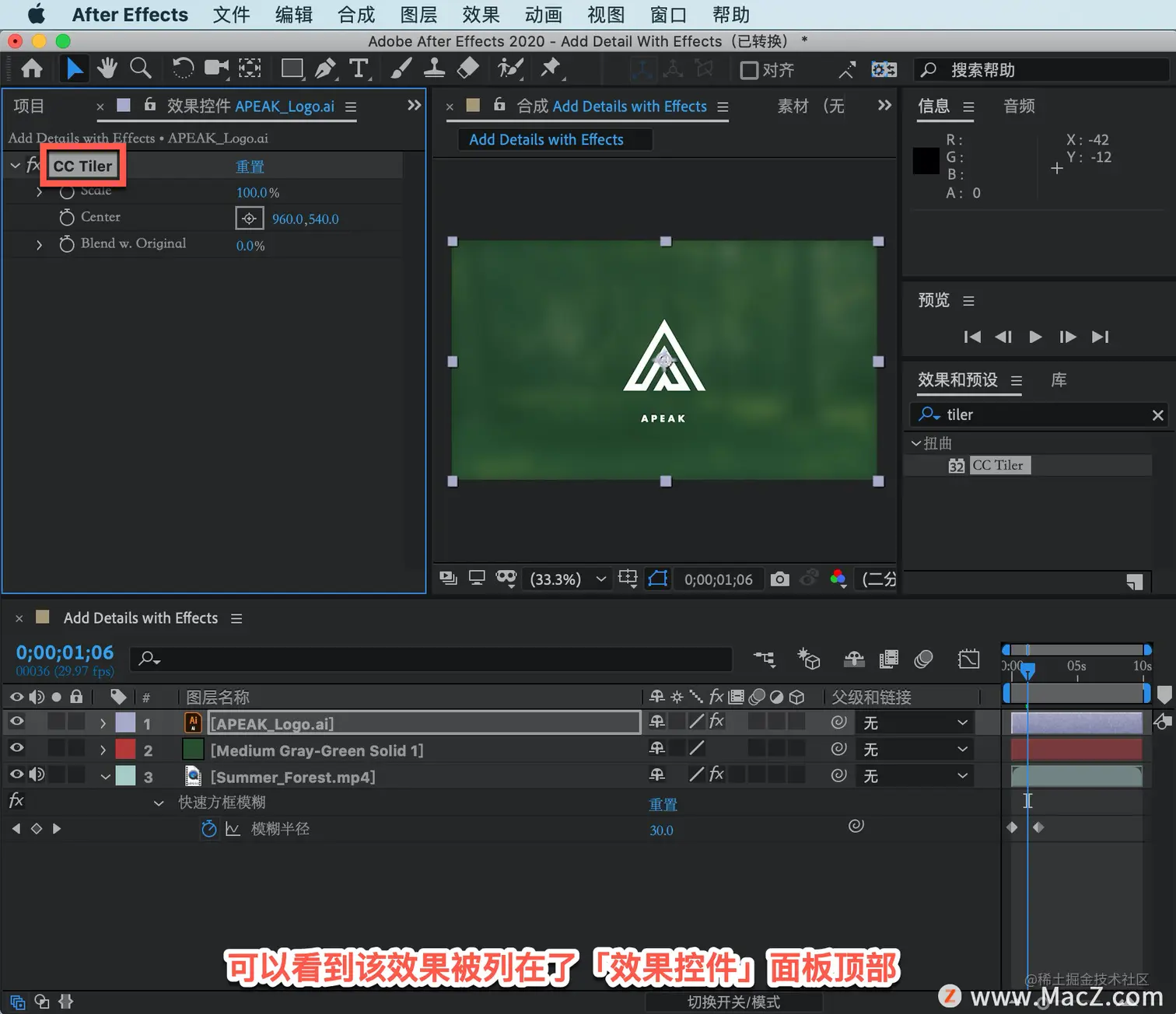The height and width of the screenshot is (1014, 1176).
Task: Select the Home icon in toolbar
Action: 32,69
